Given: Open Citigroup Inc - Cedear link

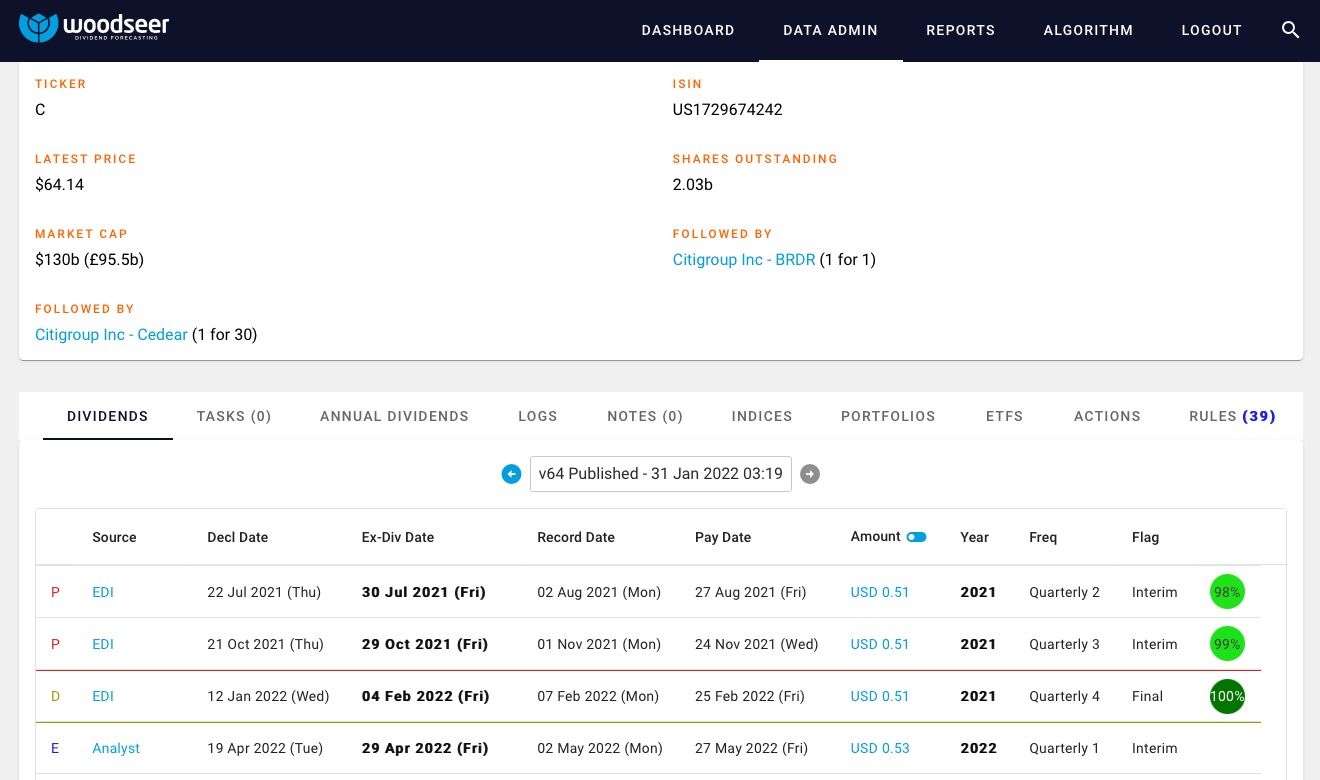Looking at the screenshot, I should pos(111,335).
